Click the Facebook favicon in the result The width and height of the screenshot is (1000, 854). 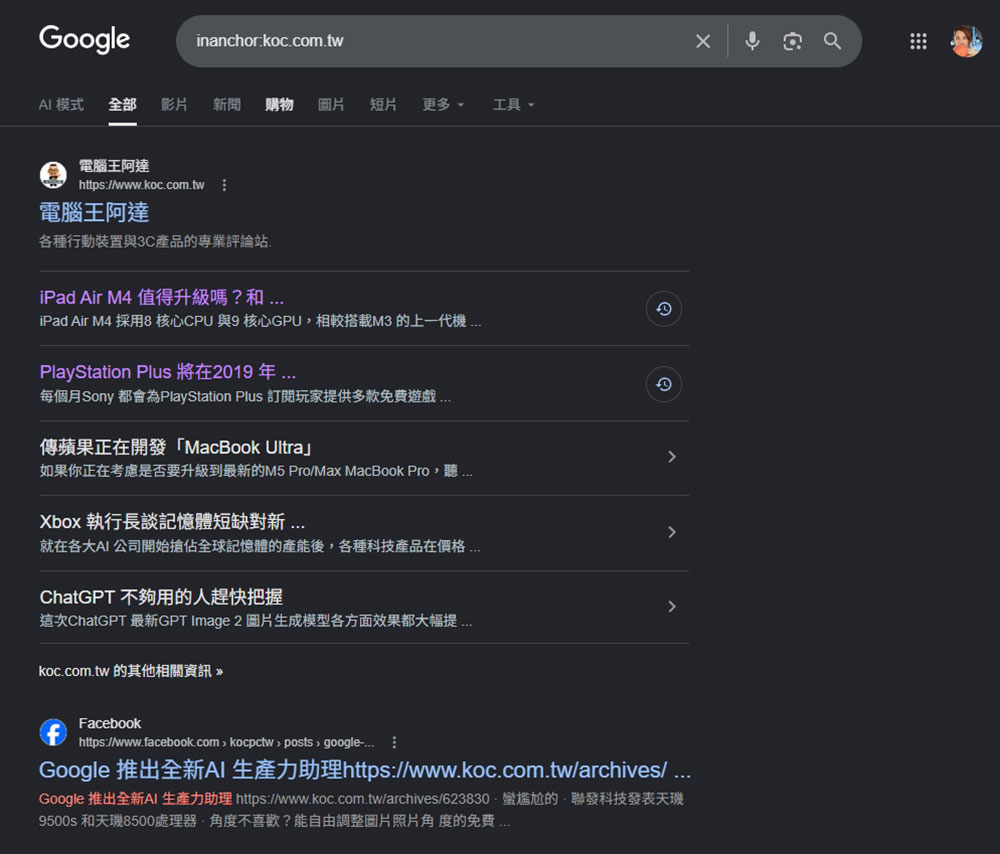[x=53, y=732]
